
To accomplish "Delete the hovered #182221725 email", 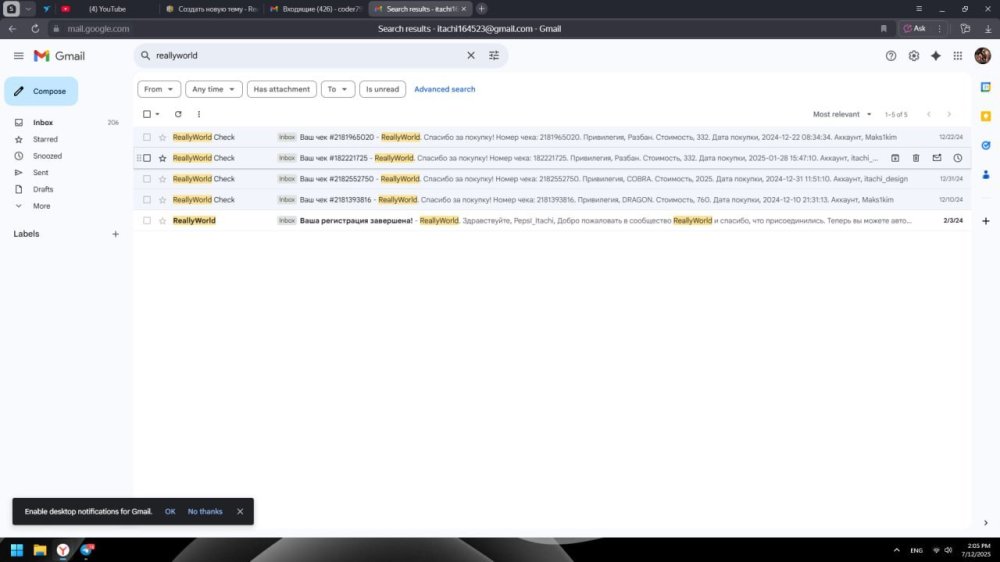I will (916, 158).
